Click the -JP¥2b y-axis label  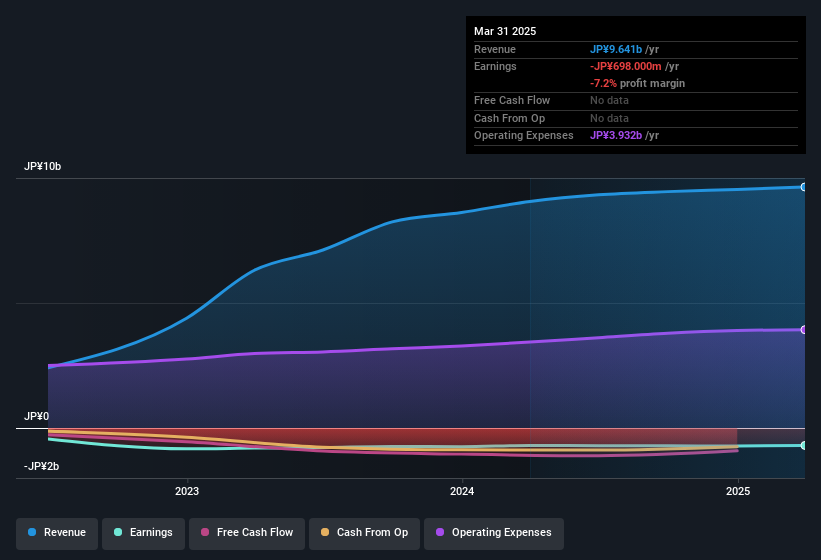tap(41, 466)
